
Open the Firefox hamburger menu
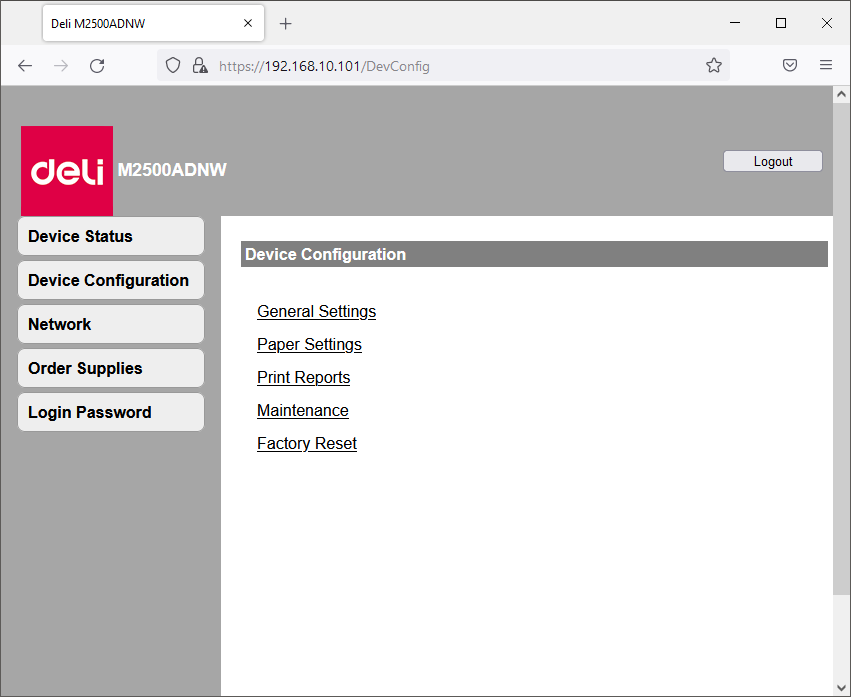click(x=826, y=66)
